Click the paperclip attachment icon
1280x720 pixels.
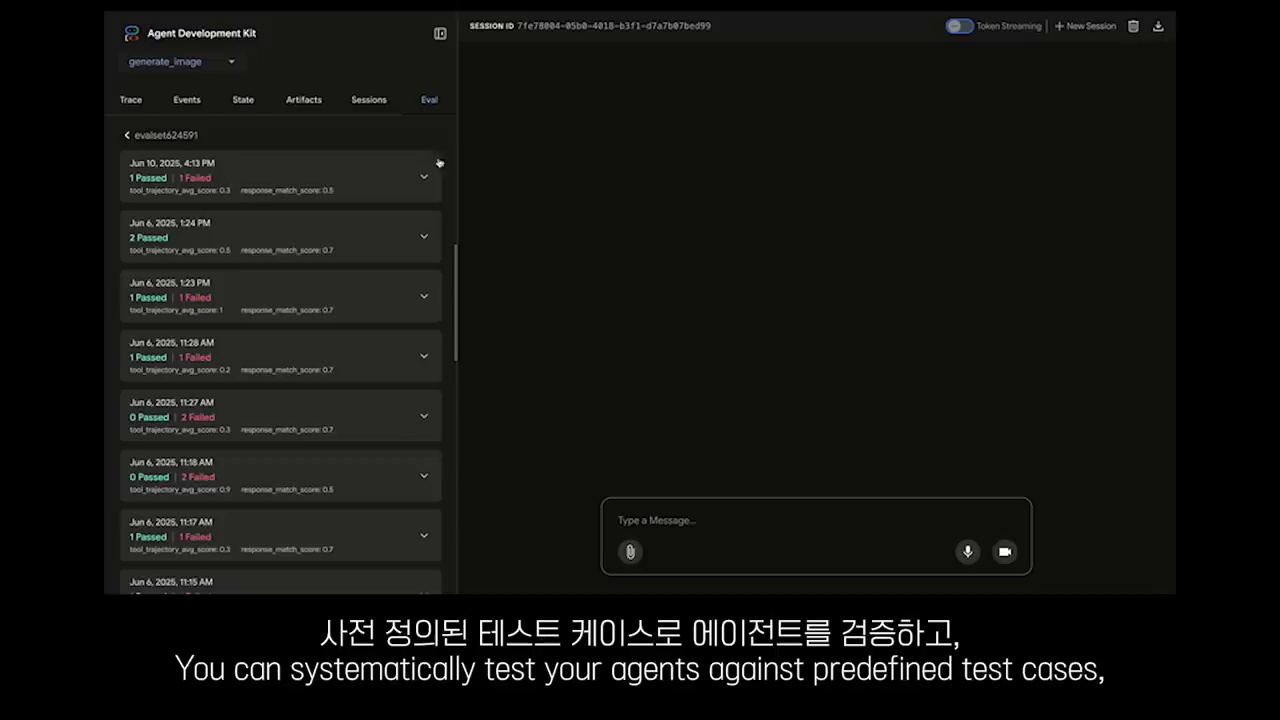tap(630, 551)
